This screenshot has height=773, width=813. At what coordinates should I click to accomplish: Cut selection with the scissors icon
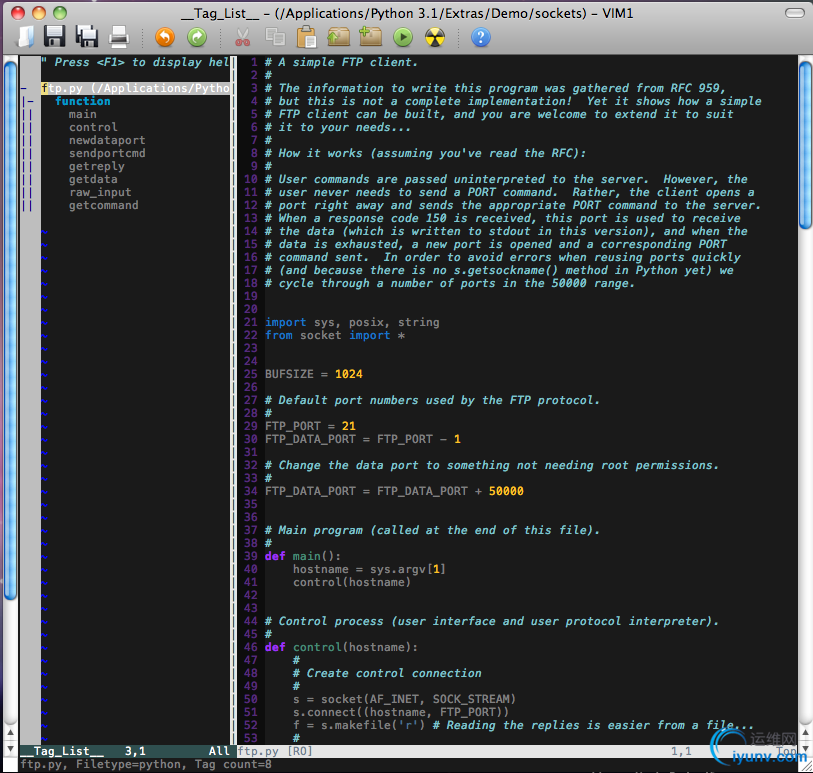click(x=243, y=37)
